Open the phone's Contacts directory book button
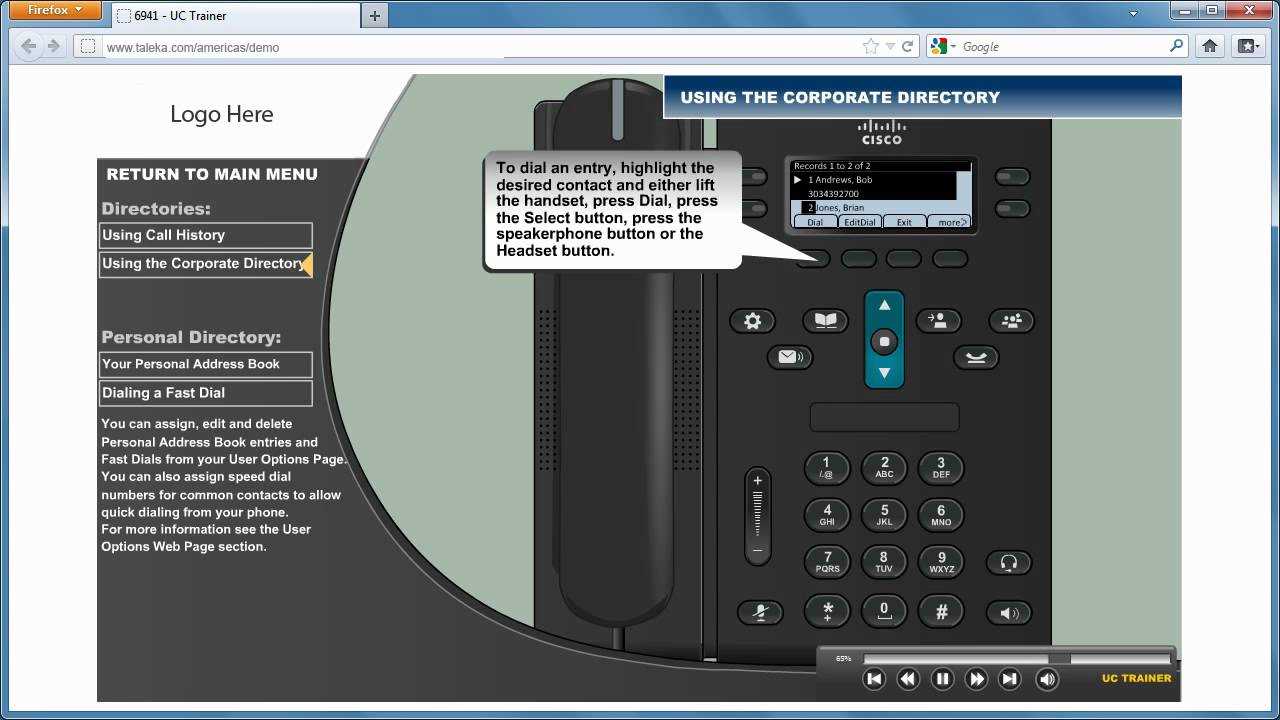This screenshot has height=720, width=1280. (x=825, y=321)
